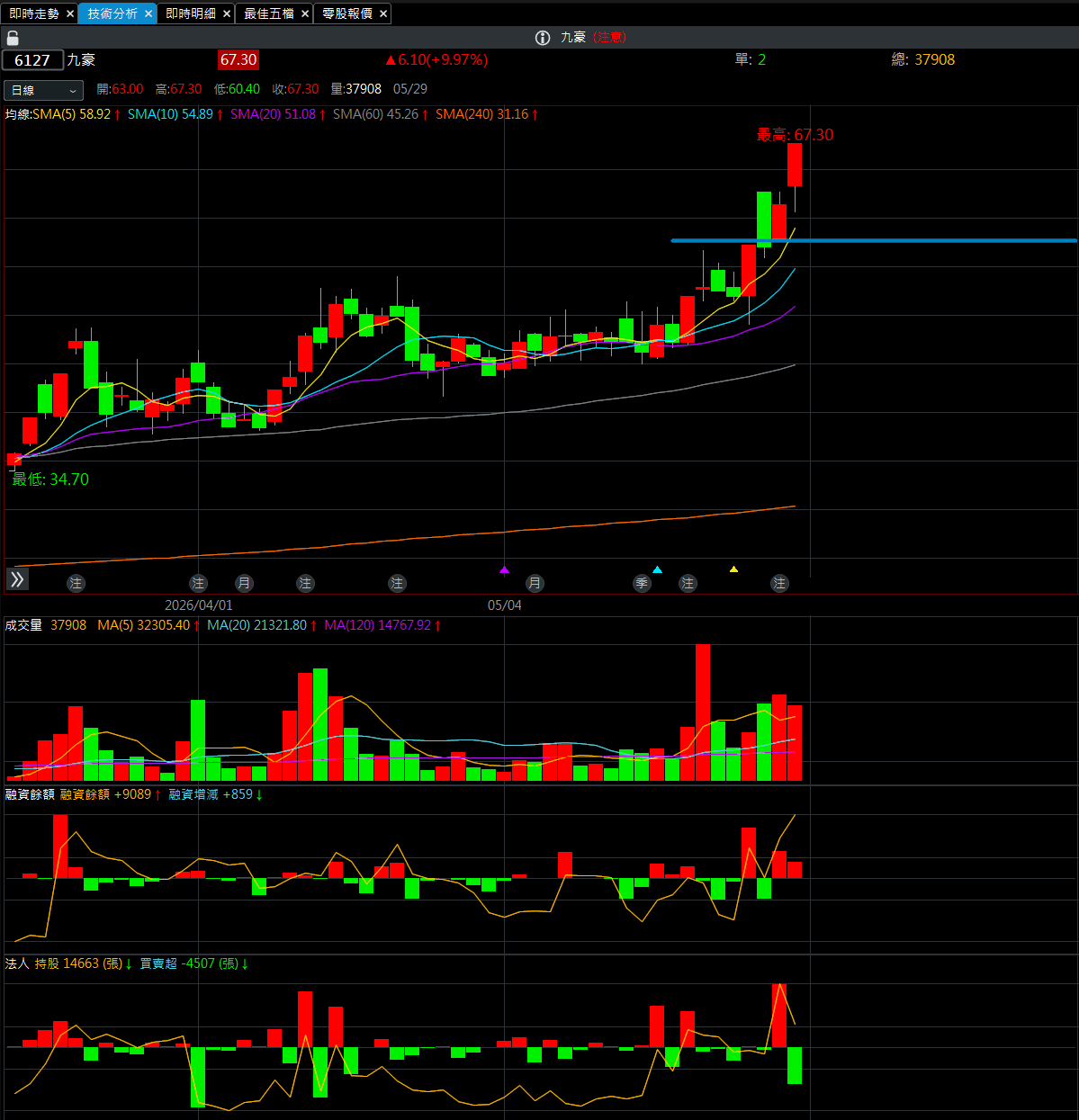Image resolution: width=1079 pixels, height=1120 pixels.
Task: Click the 低:60.40 low price
Action: point(237,89)
